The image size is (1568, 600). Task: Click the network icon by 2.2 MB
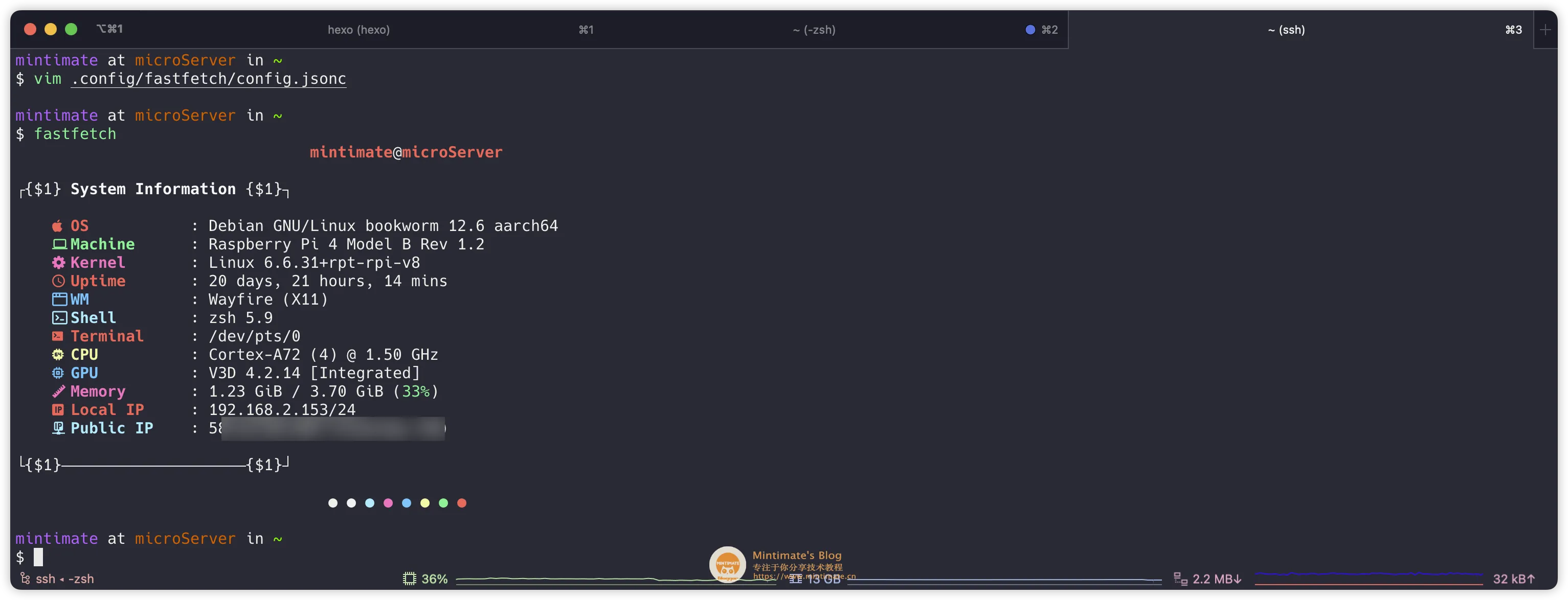[x=1180, y=578]
